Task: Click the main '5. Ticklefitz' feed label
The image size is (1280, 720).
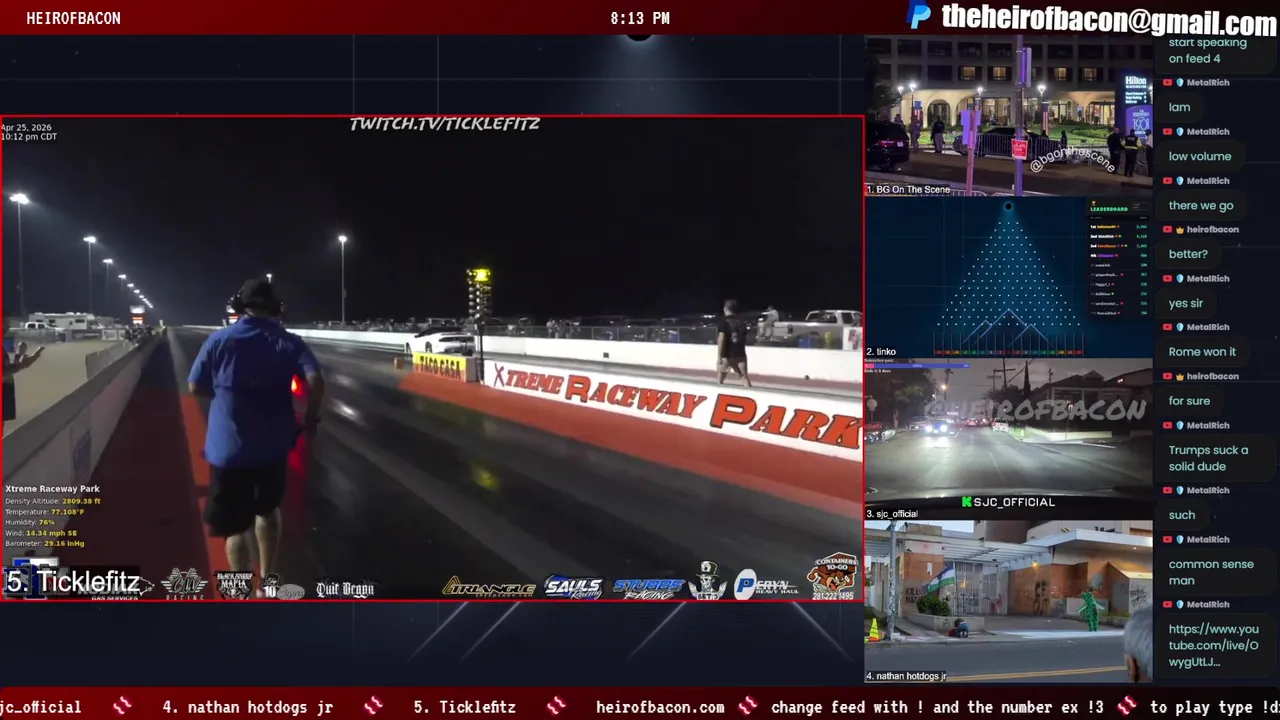Action: [x=73, y=582]
